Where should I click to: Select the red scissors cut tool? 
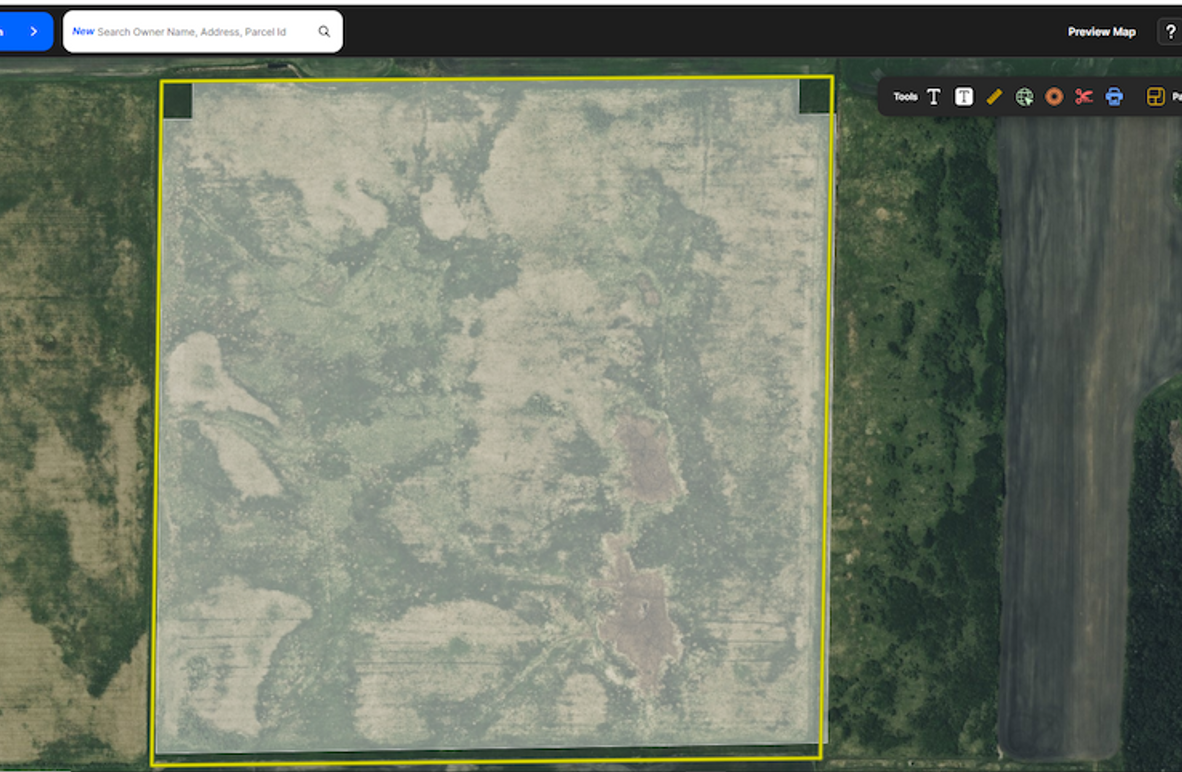[x=1083, y=97]
